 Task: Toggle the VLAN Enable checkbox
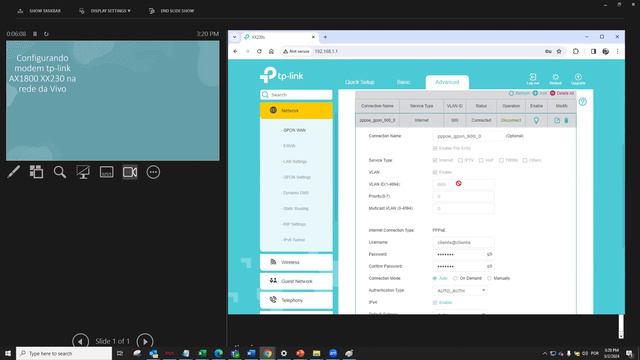coord(435,172)
